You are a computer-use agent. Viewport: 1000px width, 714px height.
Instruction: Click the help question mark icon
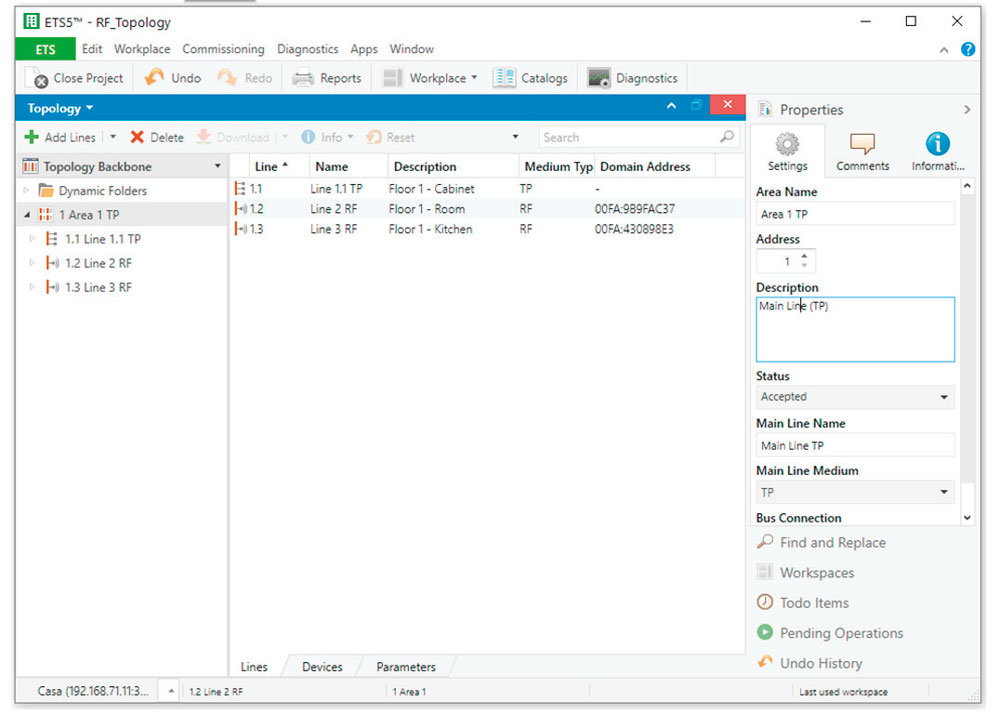pos(967,49)
